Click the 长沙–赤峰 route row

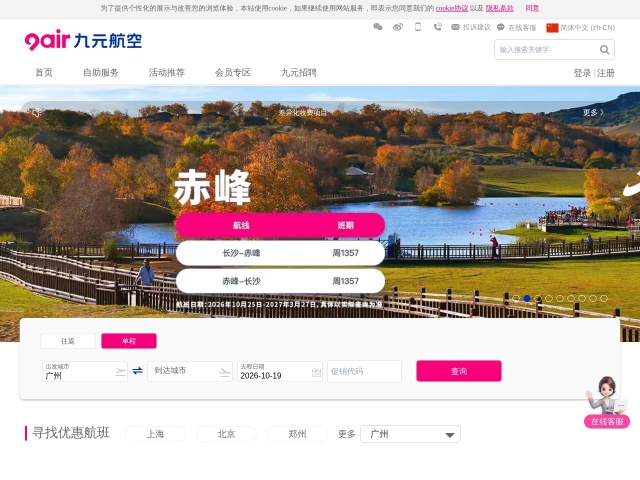click(280, 253)
